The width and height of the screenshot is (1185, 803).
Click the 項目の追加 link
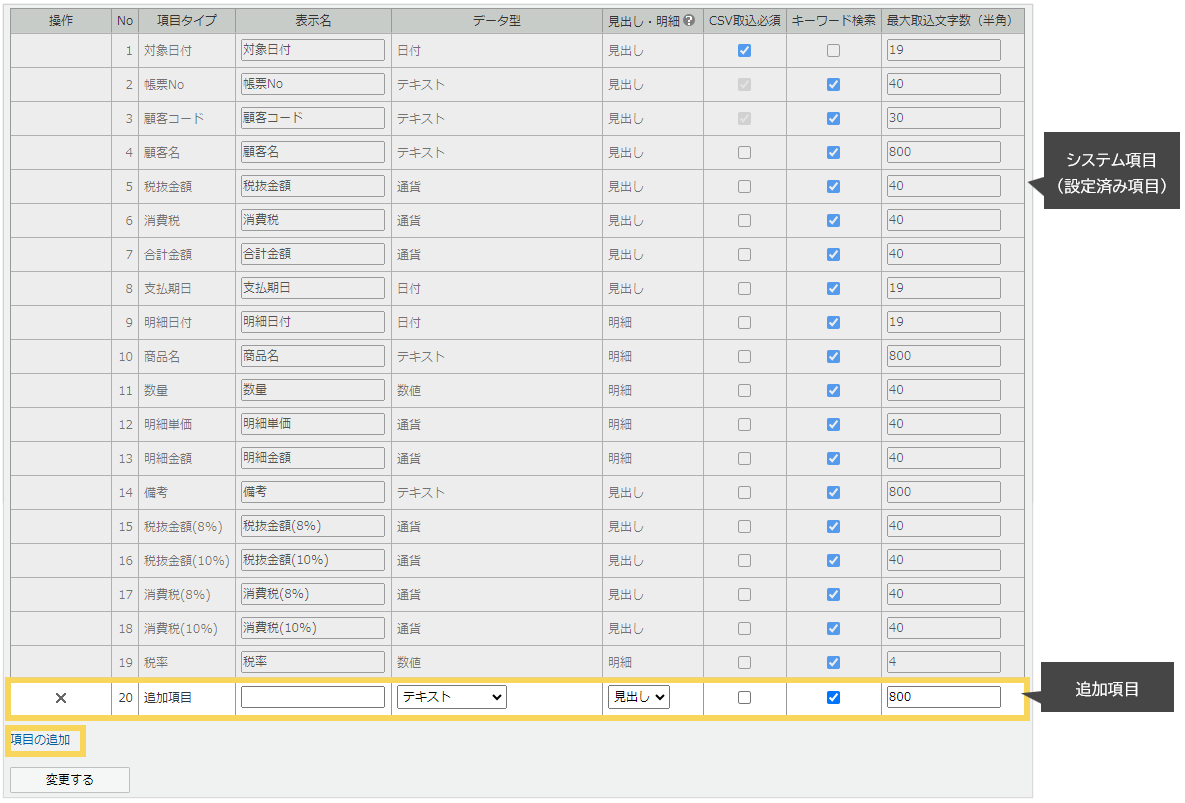(41, 740)
